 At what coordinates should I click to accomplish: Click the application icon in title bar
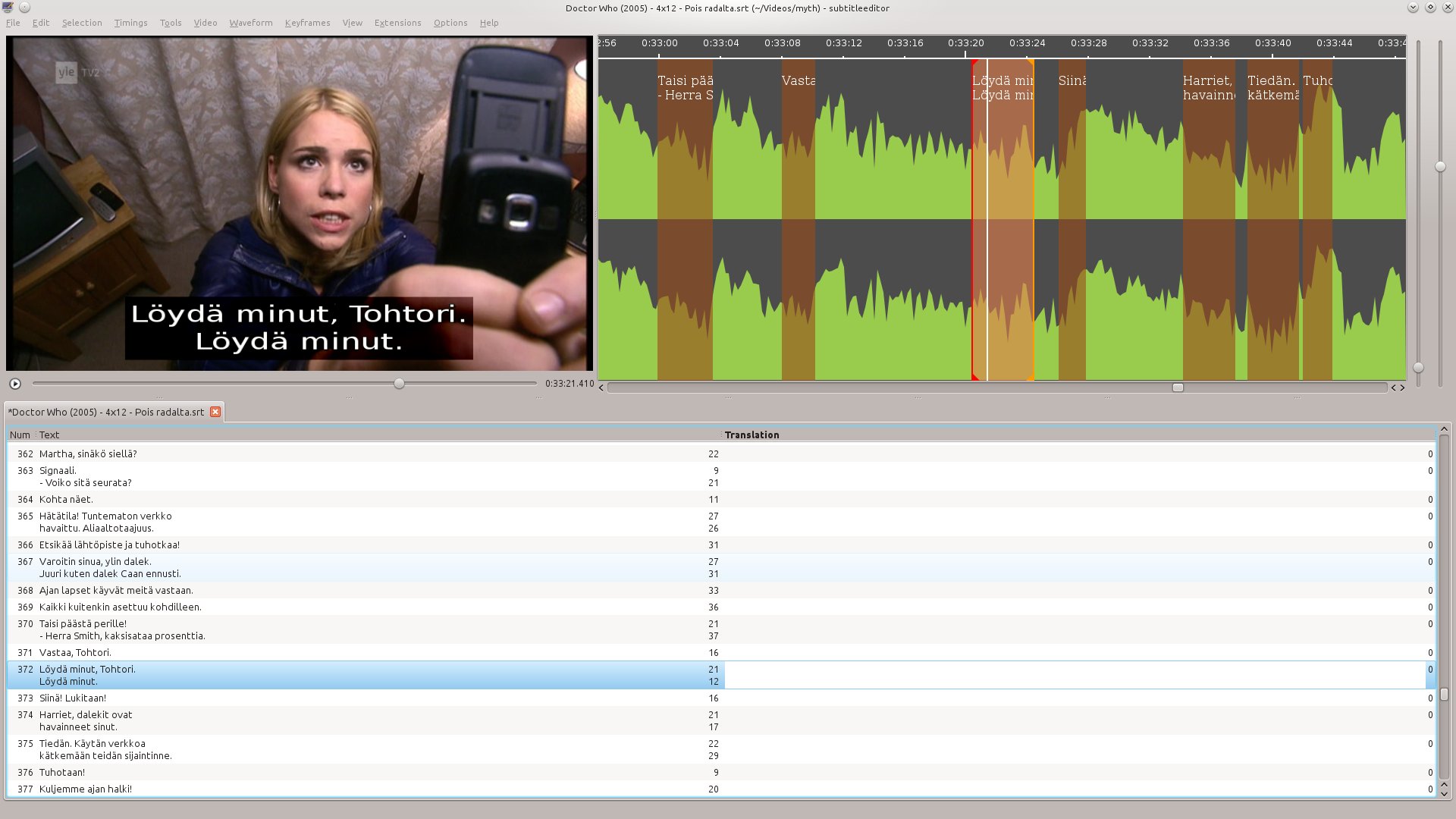8,7
